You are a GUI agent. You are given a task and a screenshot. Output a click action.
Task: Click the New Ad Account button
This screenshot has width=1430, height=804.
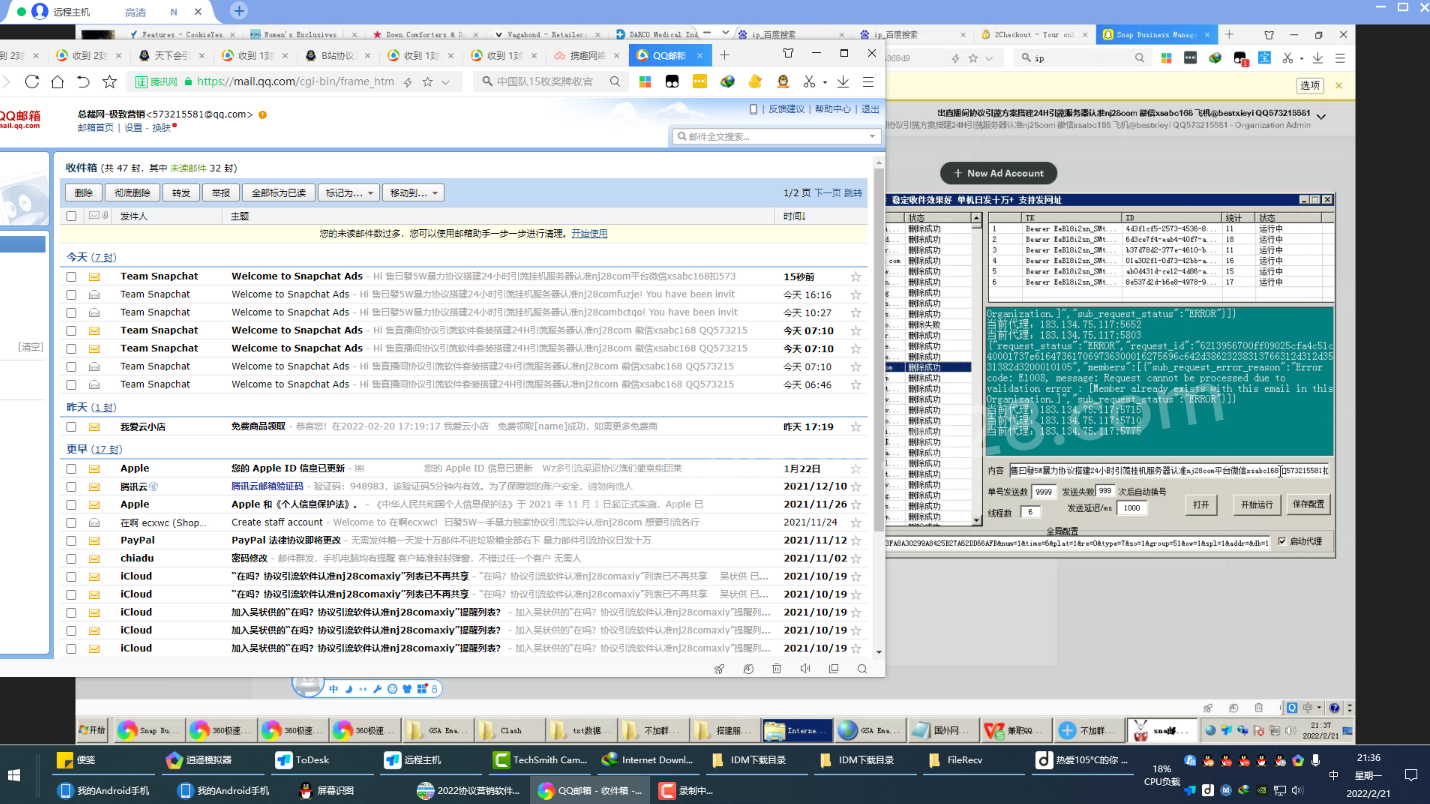point(997,173)
